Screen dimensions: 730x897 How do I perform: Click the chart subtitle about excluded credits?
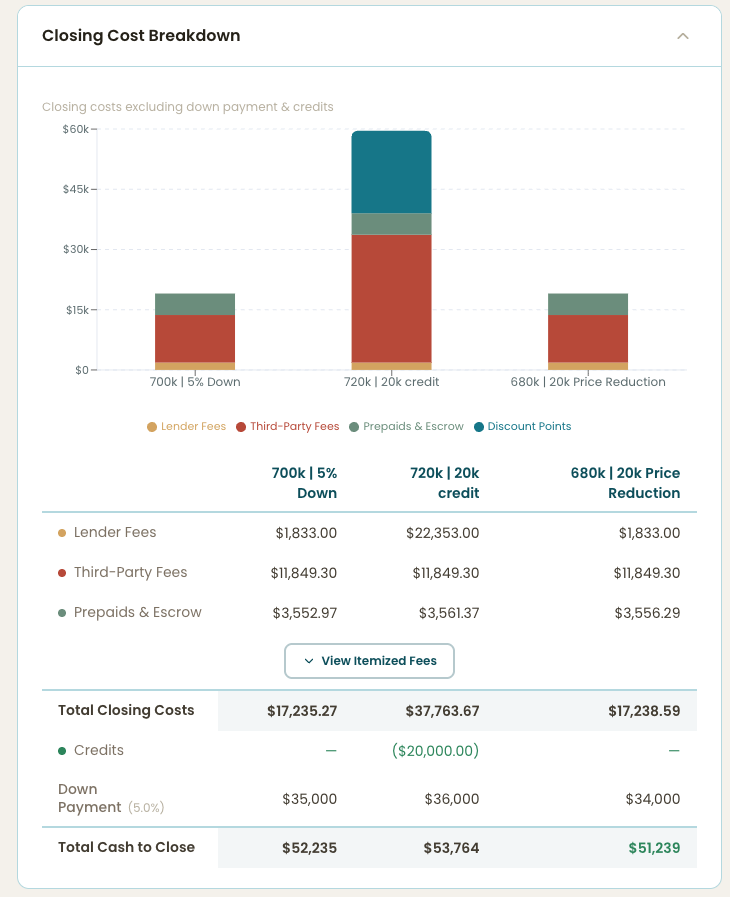point(188,107)
